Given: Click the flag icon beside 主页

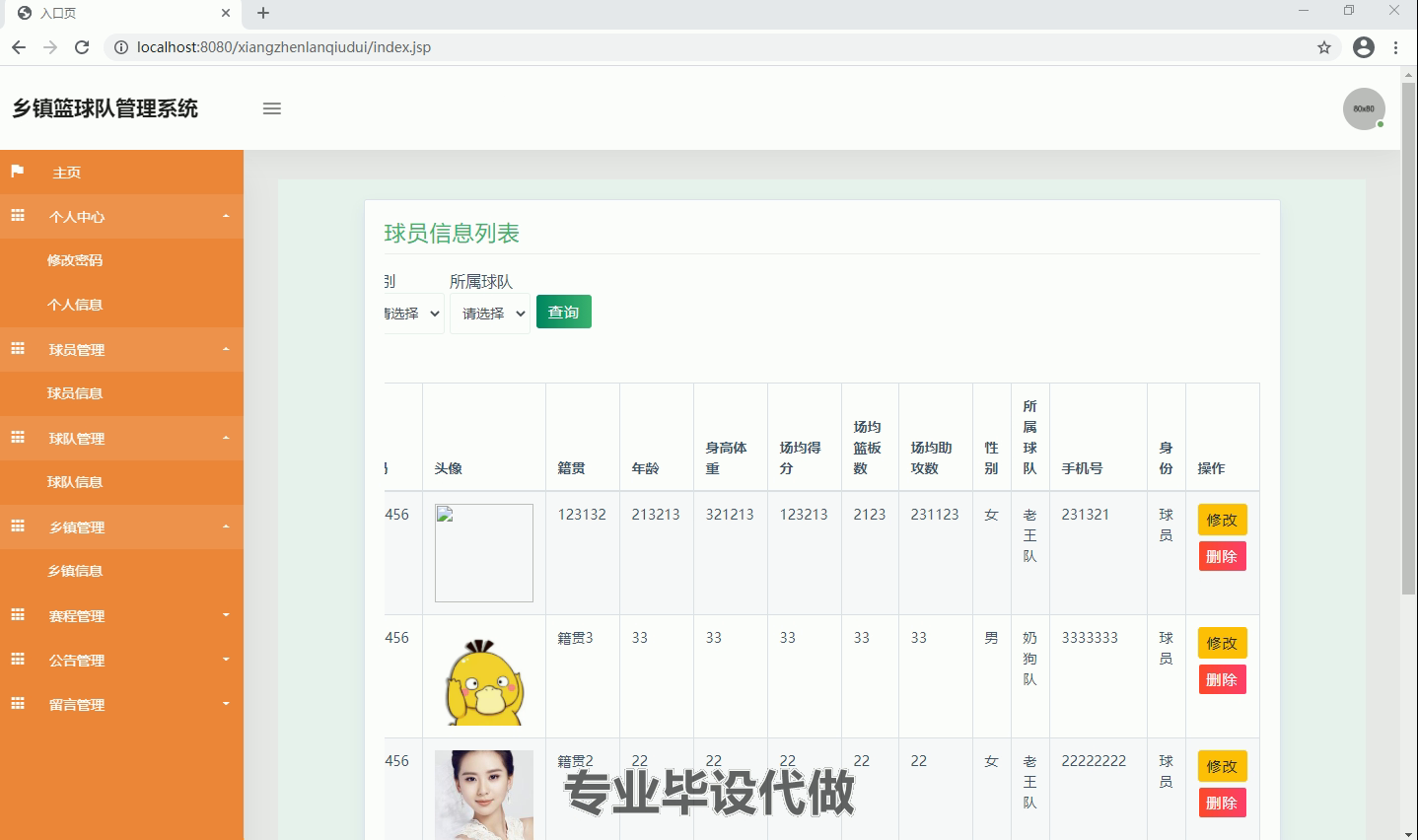Looking at the screenshot, I should coord(17,172).
